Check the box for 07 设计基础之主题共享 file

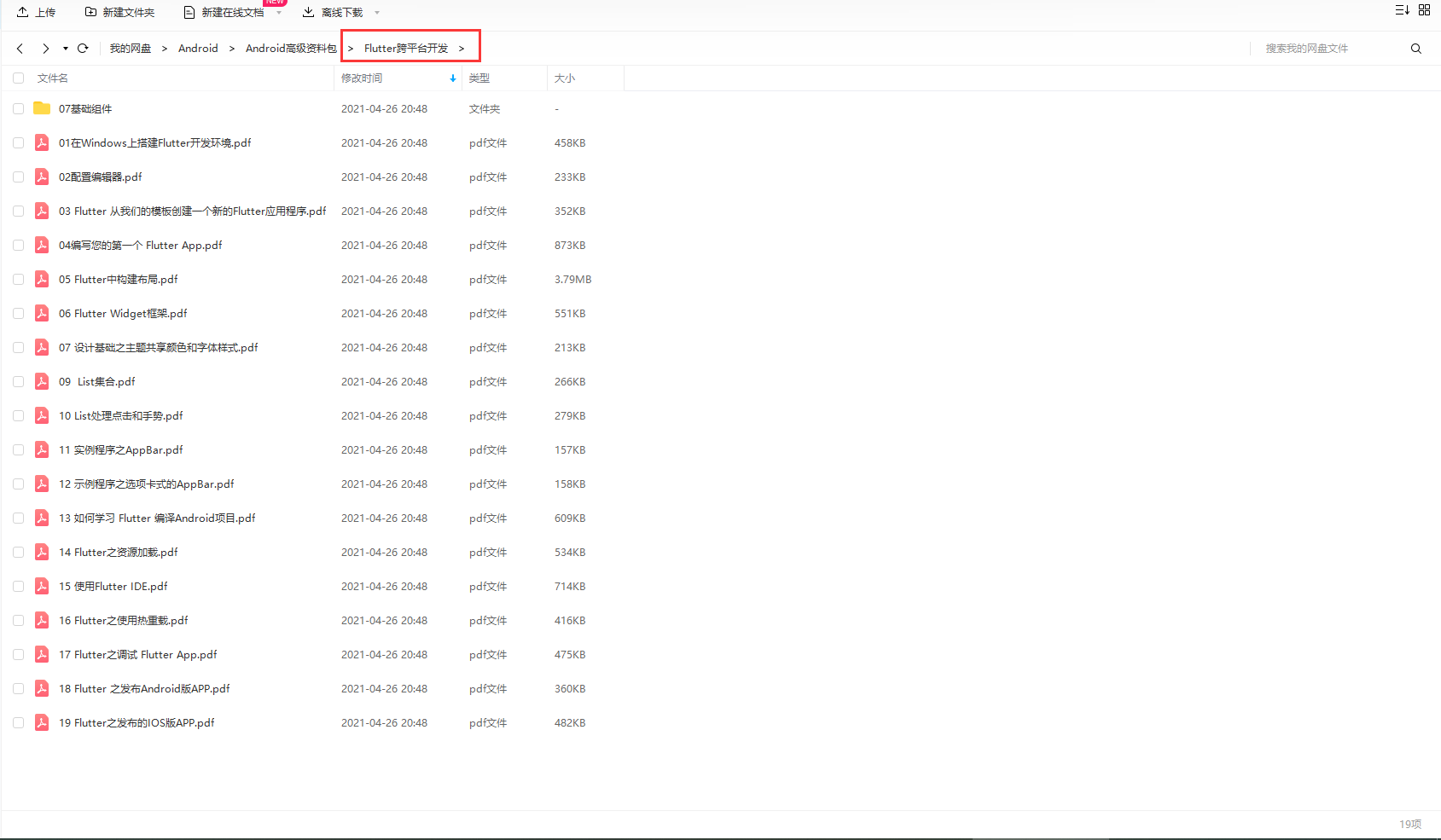click(18, 348)
